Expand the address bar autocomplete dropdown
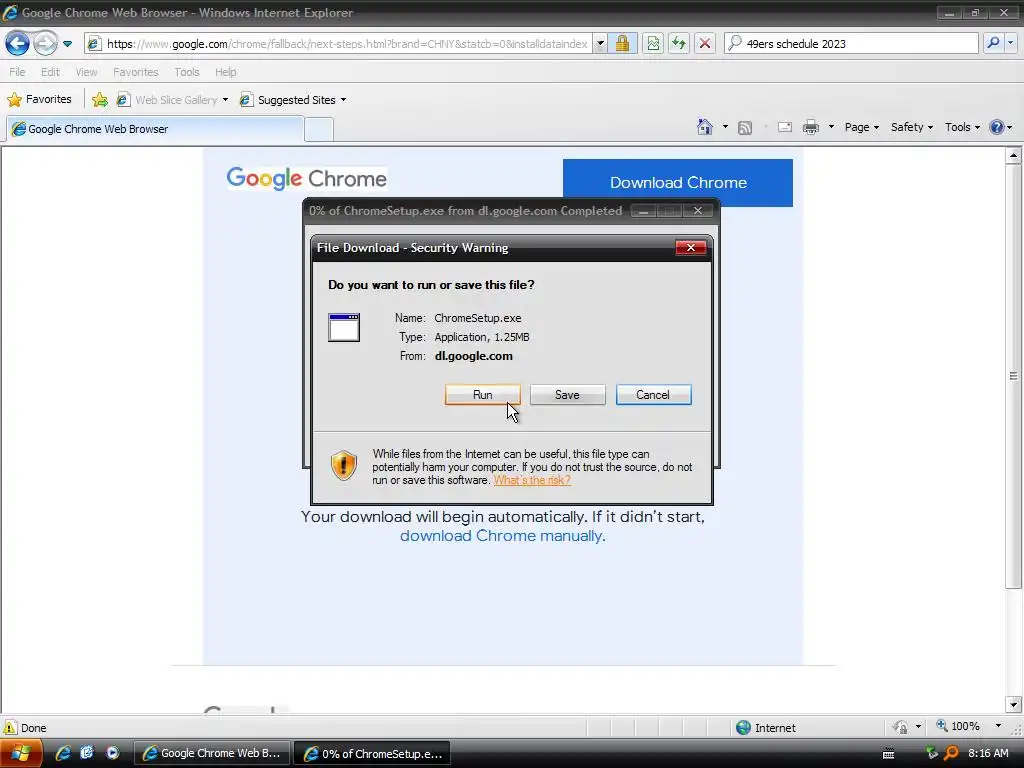This screenshot has width=1024, height=768. click(x=600, y=44)
